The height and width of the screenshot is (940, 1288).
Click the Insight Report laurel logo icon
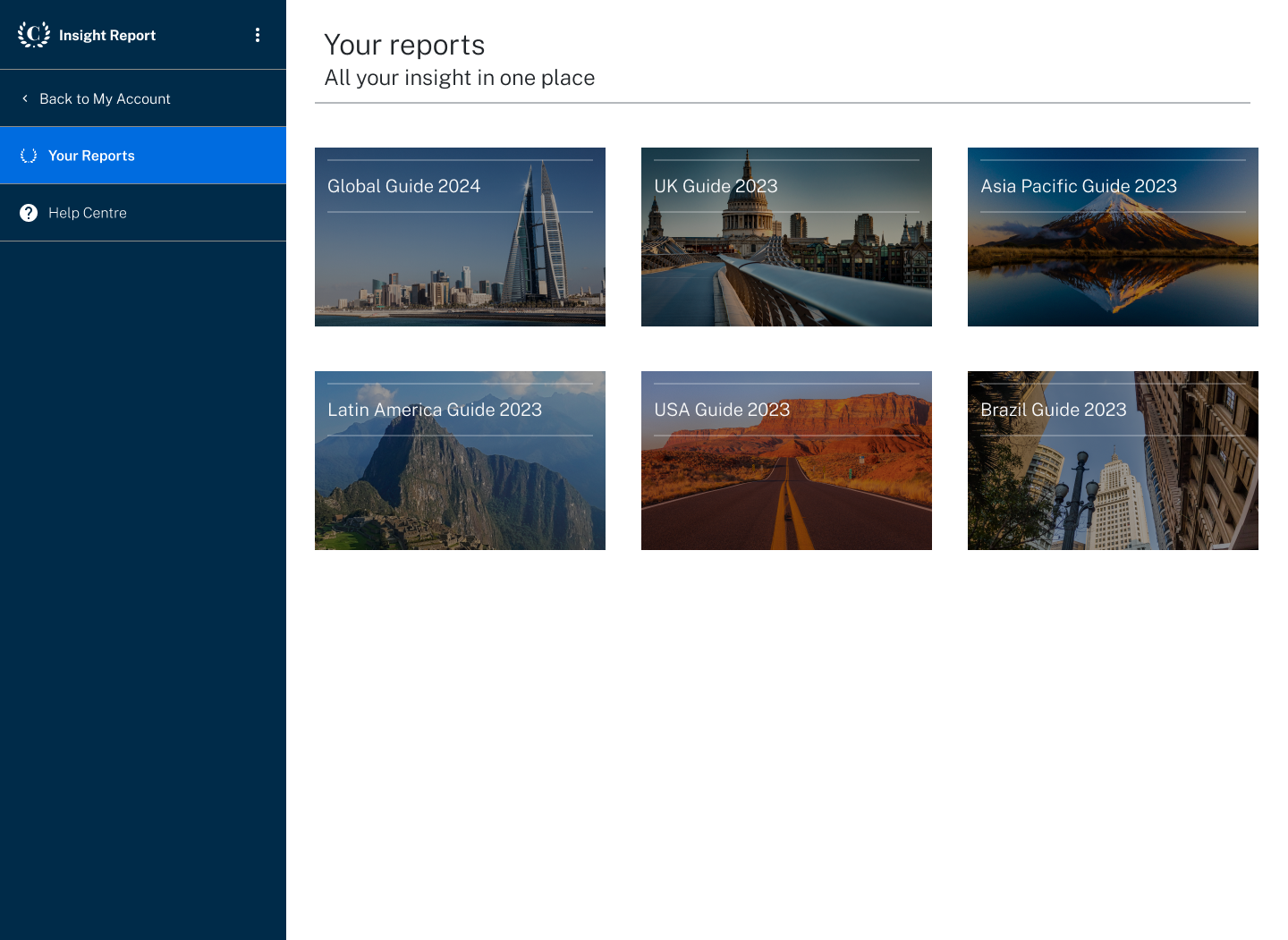point(34,35)
